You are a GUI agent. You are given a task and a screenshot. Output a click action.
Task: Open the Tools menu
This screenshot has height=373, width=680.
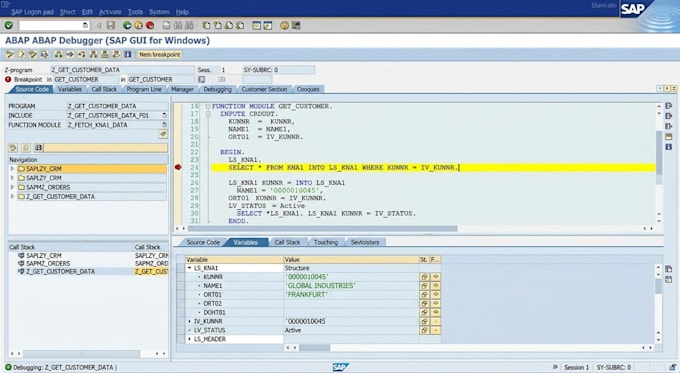click(135, 12)
